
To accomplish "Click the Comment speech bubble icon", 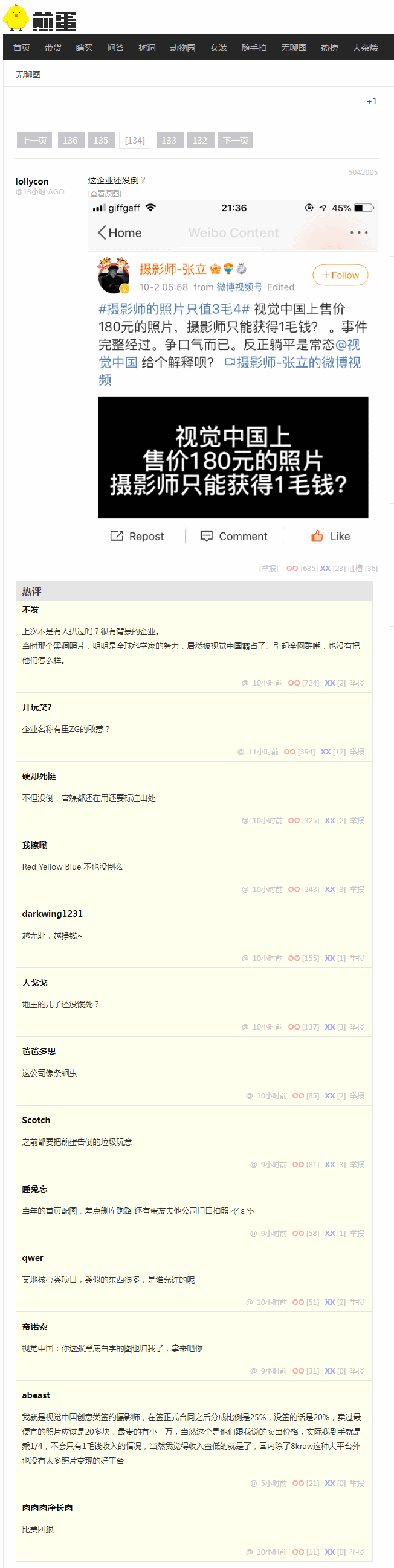I will (x=207, y=536).
